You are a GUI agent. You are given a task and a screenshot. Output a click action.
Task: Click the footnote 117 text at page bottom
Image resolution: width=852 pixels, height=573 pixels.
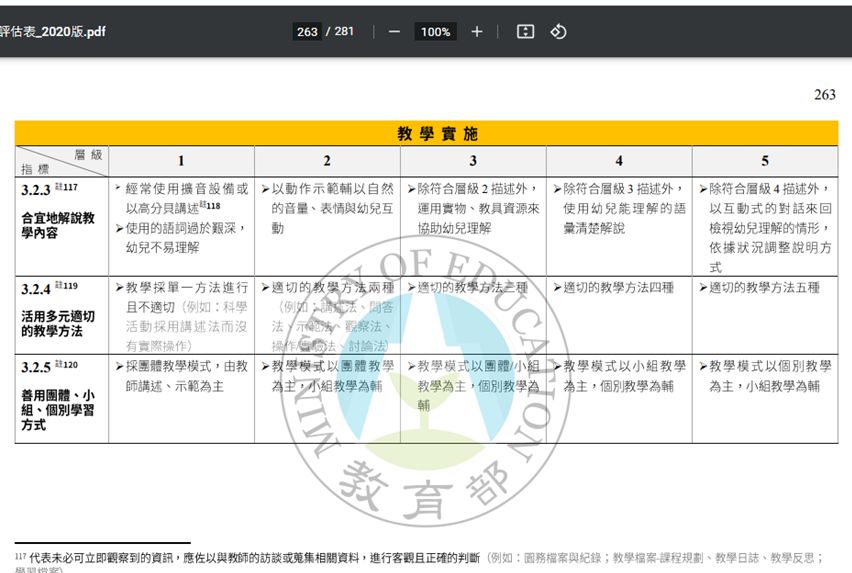click(x=420, y=557)
